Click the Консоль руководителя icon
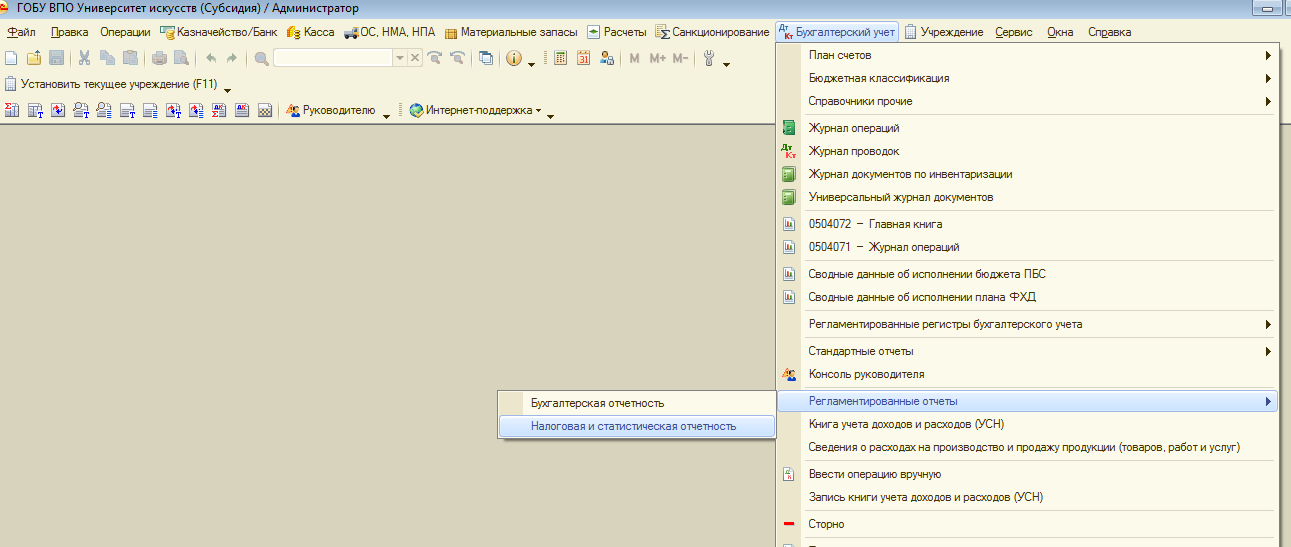 point(789,374)
